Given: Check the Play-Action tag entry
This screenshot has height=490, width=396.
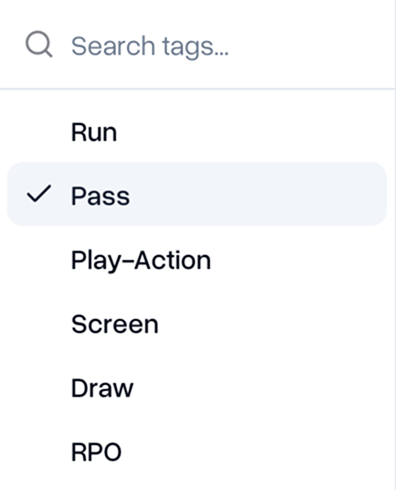Looking at the screenshot, I should pyautogui.click(x=197, y=260).
